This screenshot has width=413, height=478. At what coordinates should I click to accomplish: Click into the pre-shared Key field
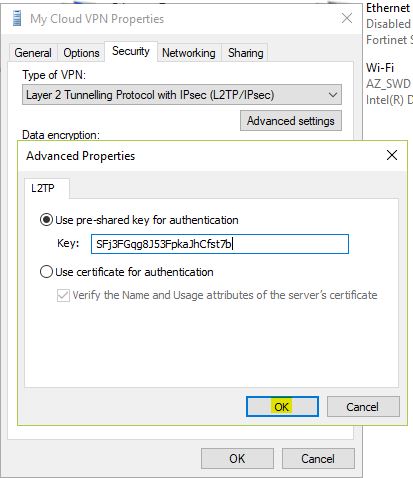220,244
